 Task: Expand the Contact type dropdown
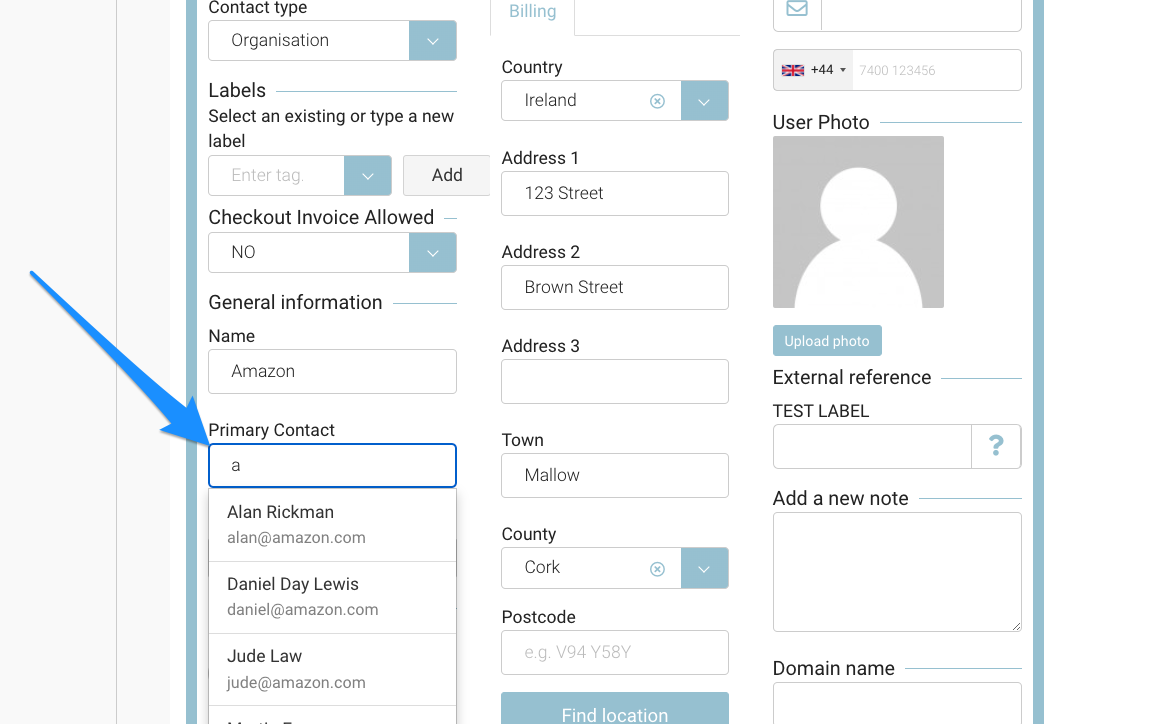(x=432, y=41)
